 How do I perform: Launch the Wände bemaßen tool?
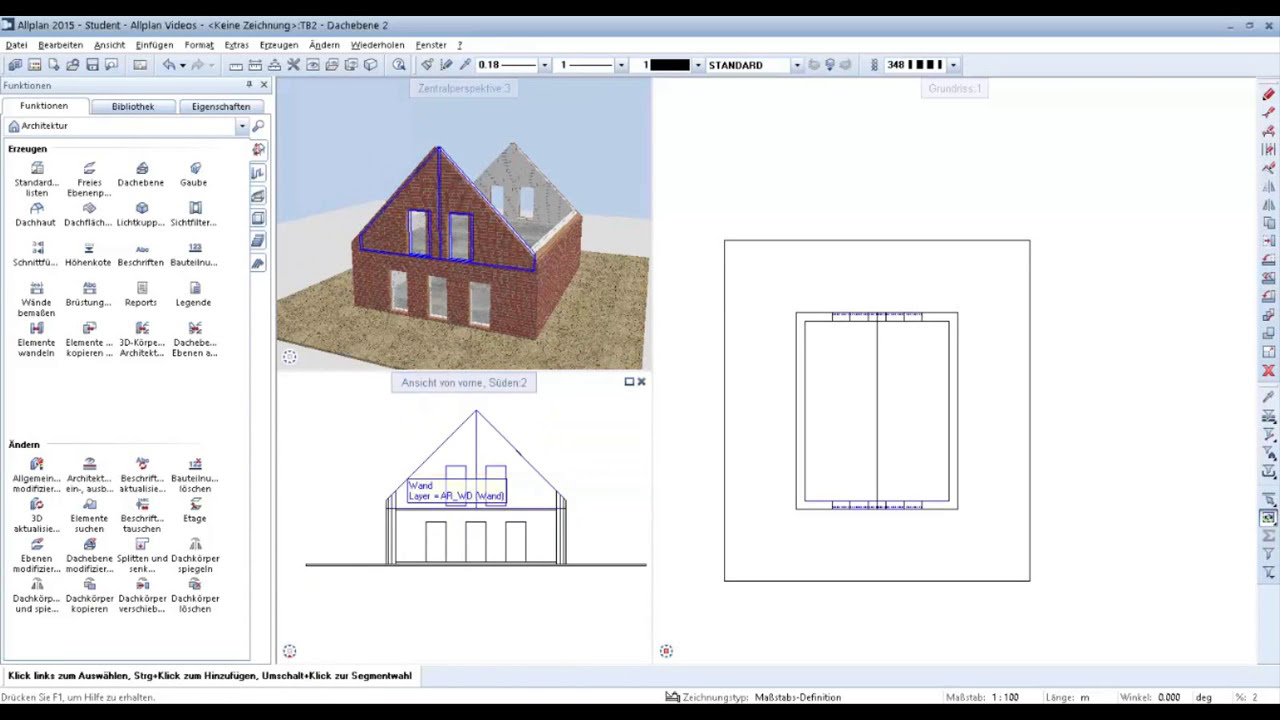point(36,300)
